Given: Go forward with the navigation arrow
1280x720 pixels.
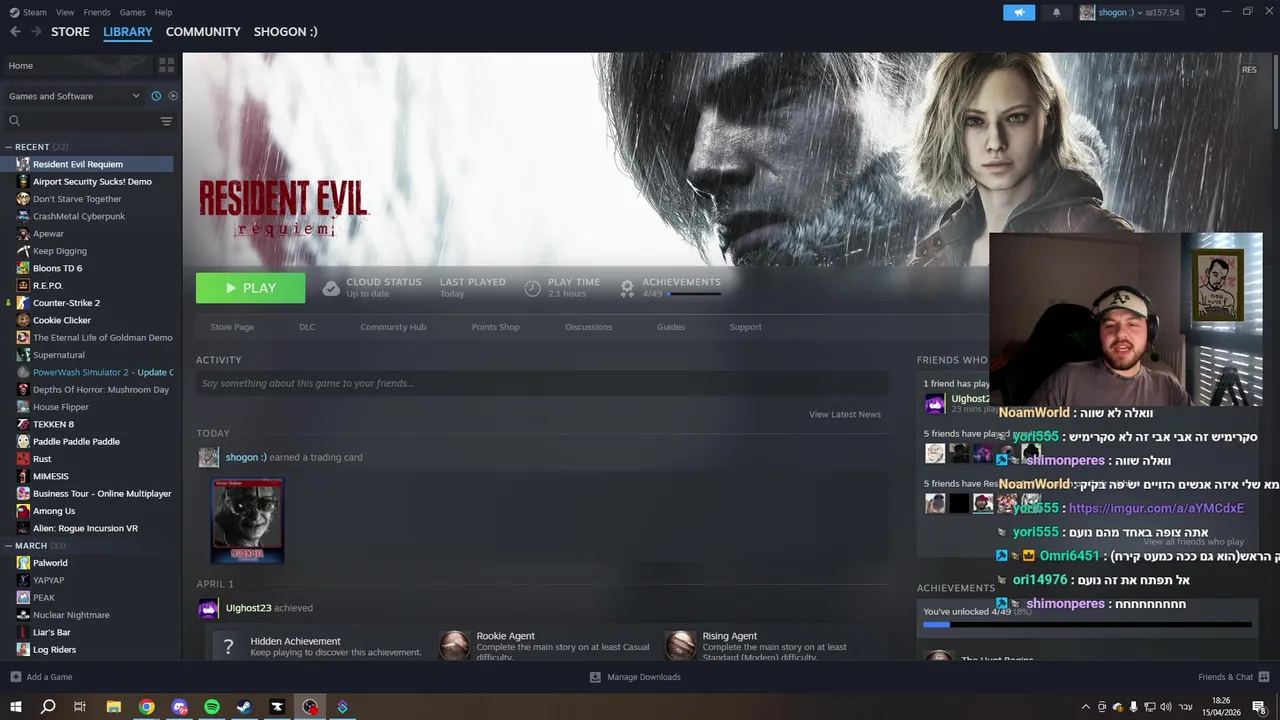Looking at the screenshot, I should point(36,32).
